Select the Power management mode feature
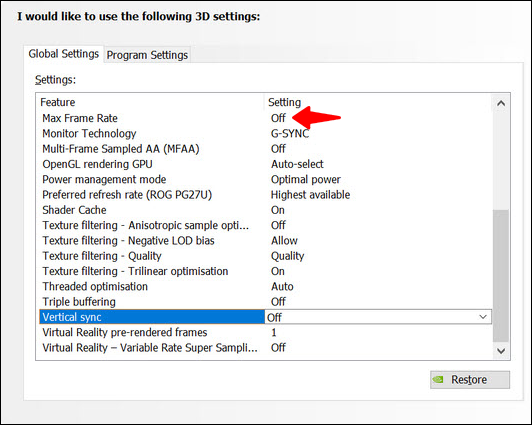This screenshot has width=532, height=425. [x=104, y=179]
